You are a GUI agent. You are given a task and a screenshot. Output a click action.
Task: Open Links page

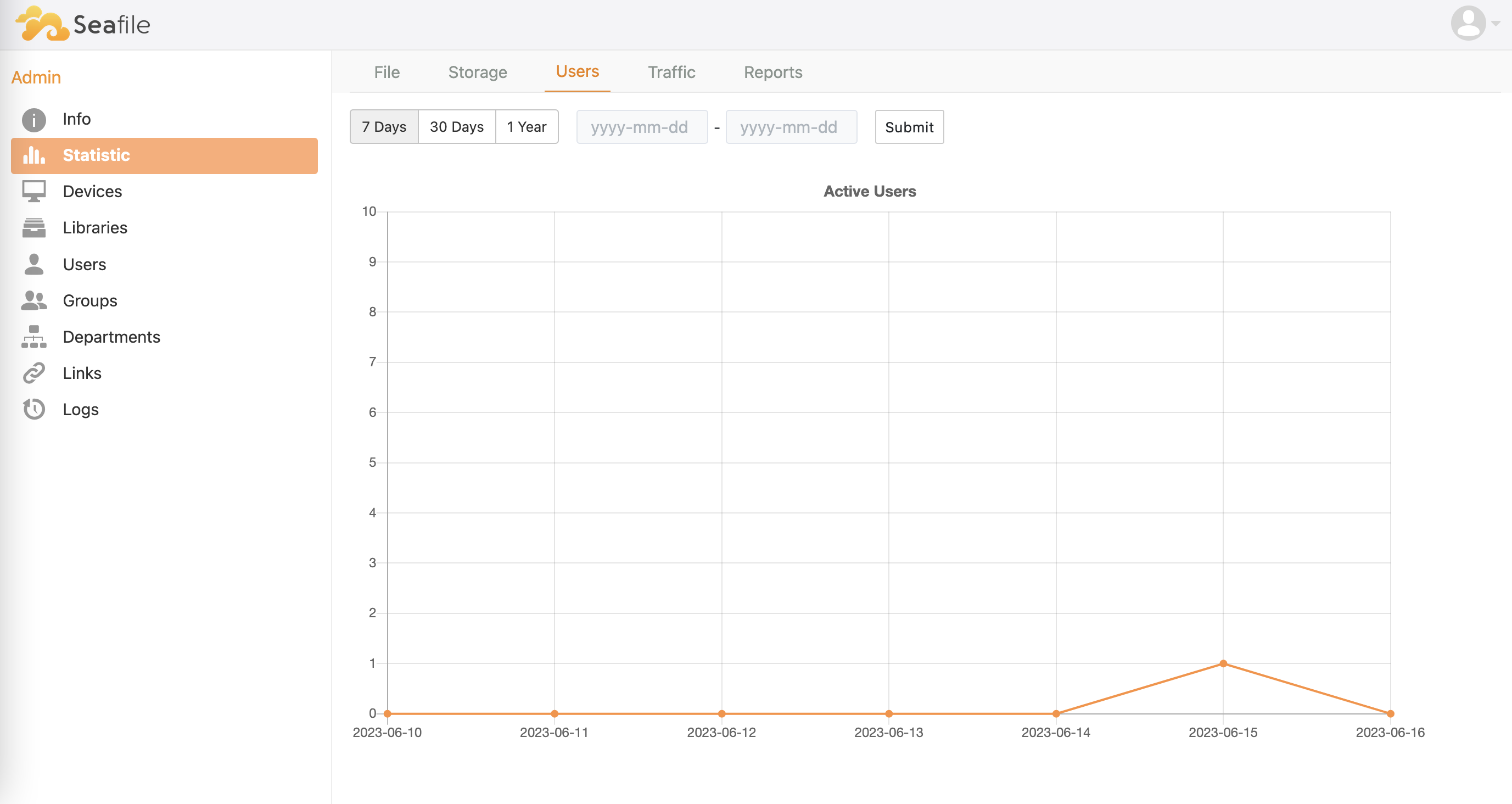click(164, 373)
